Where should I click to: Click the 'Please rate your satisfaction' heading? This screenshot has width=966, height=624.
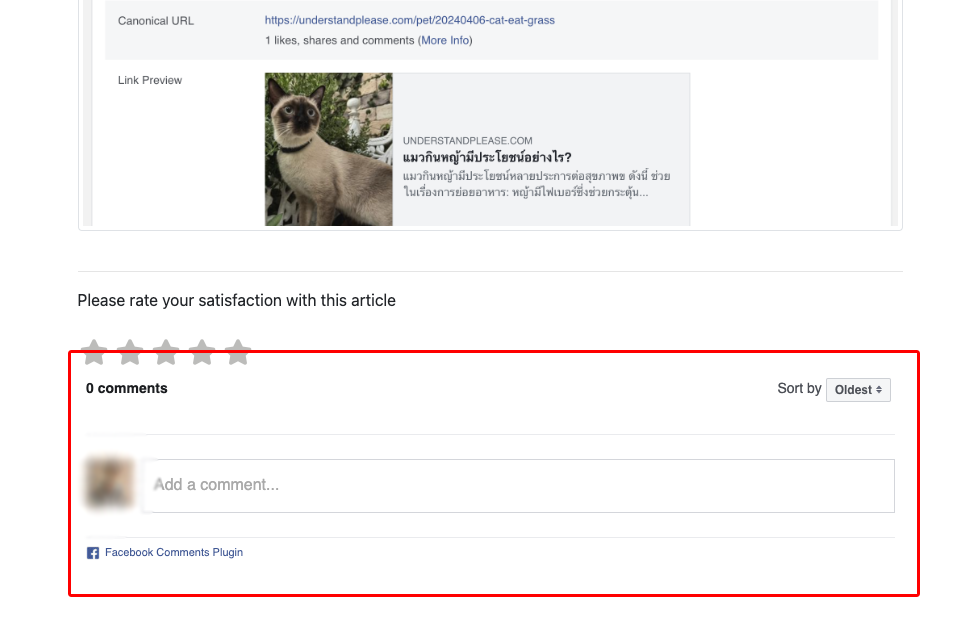click(x=237, y=301)
